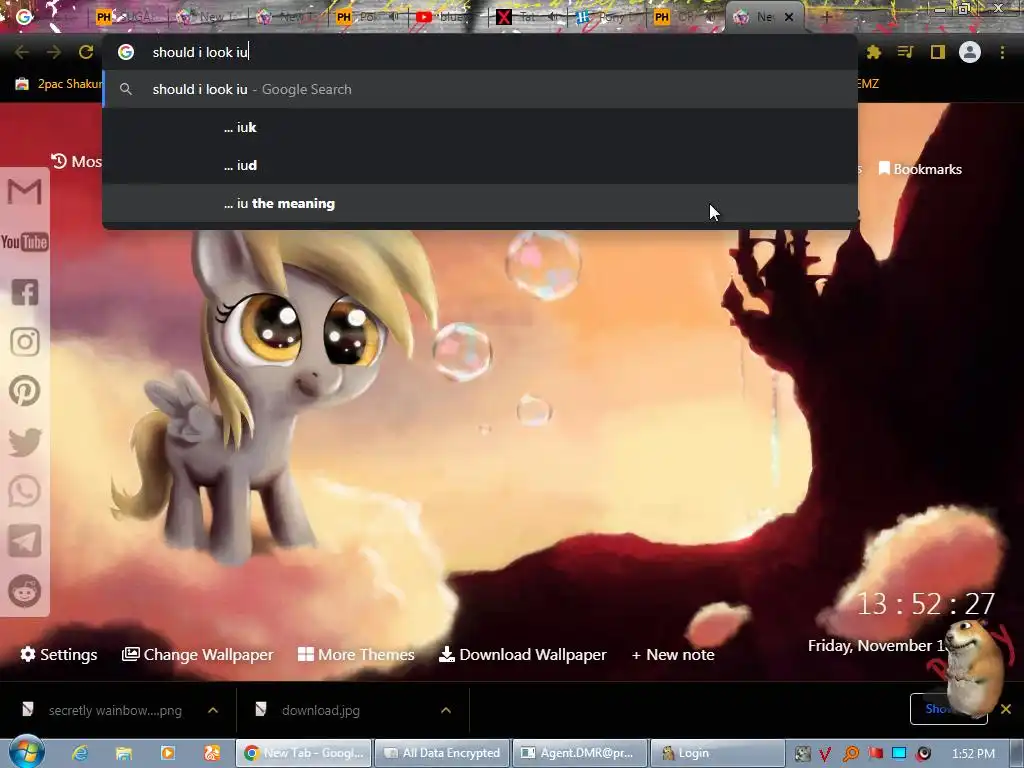The height and width of the screenshot is (768, 1024).
Task: Choose the "iud" suggestion
Action: (480, 165)
